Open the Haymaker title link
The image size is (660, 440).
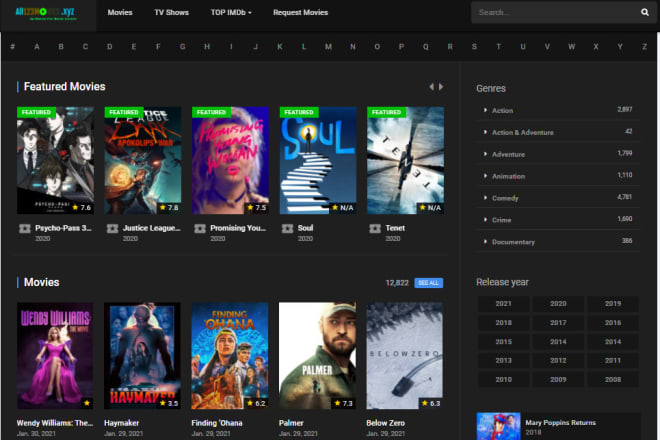pos(121,423)
